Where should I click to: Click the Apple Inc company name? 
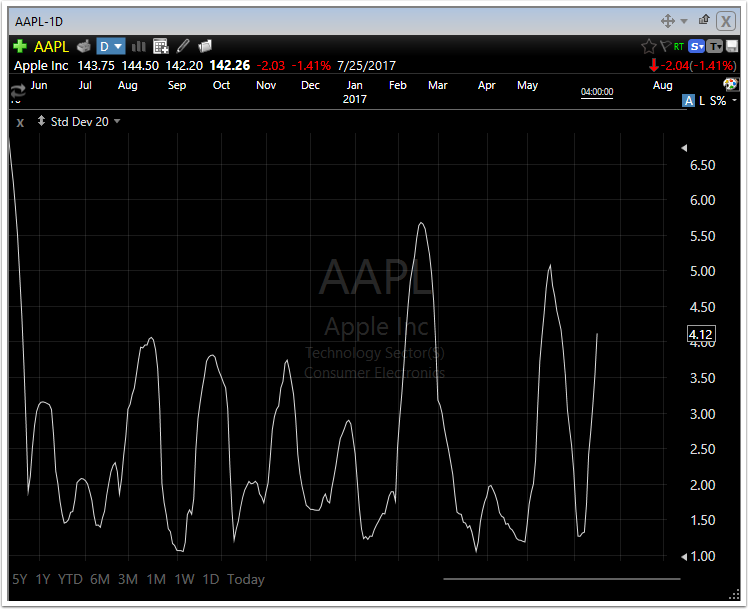coord(41,65)
